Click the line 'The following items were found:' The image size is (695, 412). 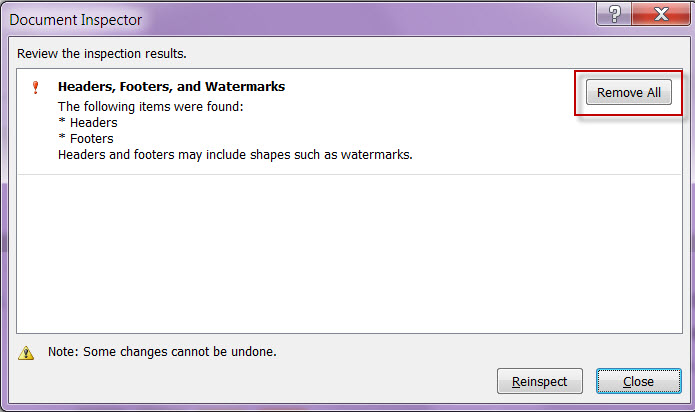pyautogui.click(x=151, y=107)
